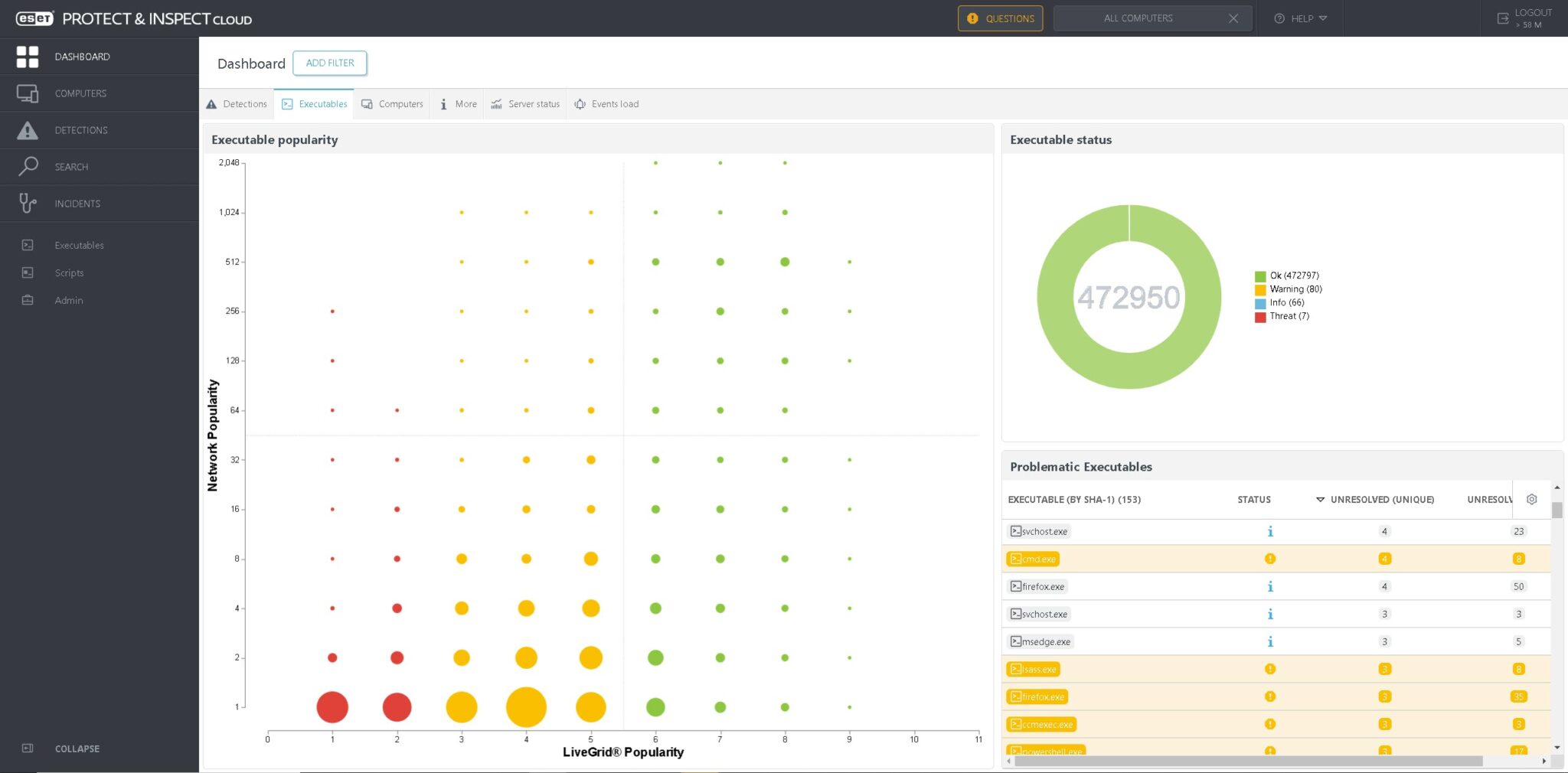Click the info status icon on firefox.exe row

[1270, 586]
